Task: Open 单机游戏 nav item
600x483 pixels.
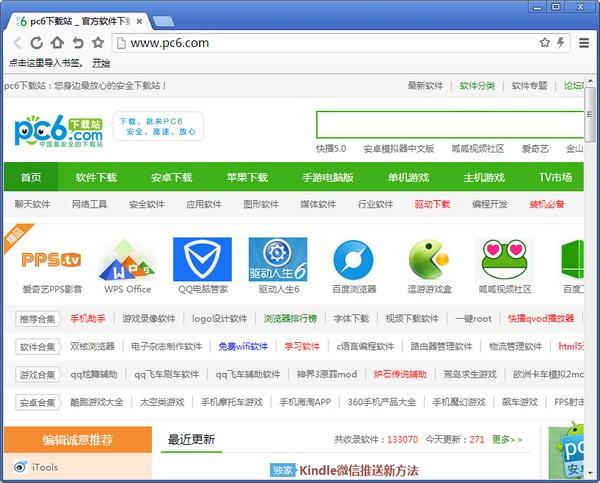Action: (408, 177)
